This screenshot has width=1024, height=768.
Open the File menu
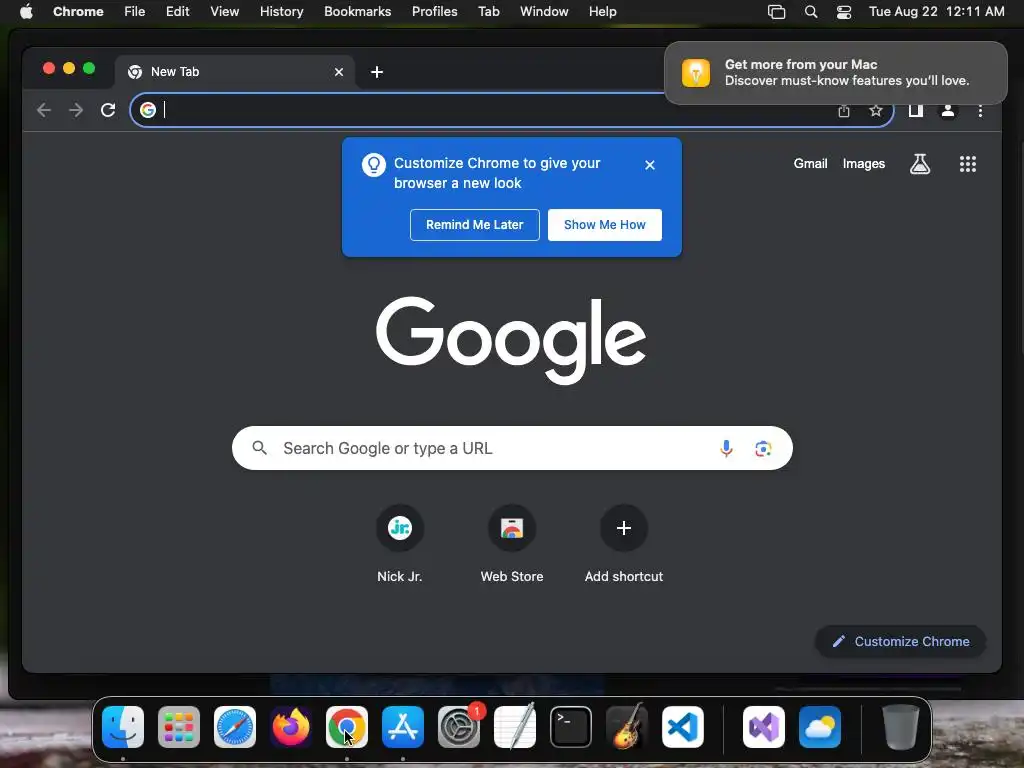135,12
